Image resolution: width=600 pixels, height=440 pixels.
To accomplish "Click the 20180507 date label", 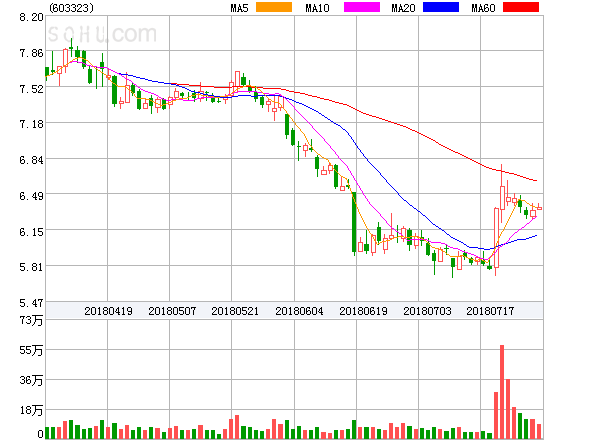I will coord(172,311).
